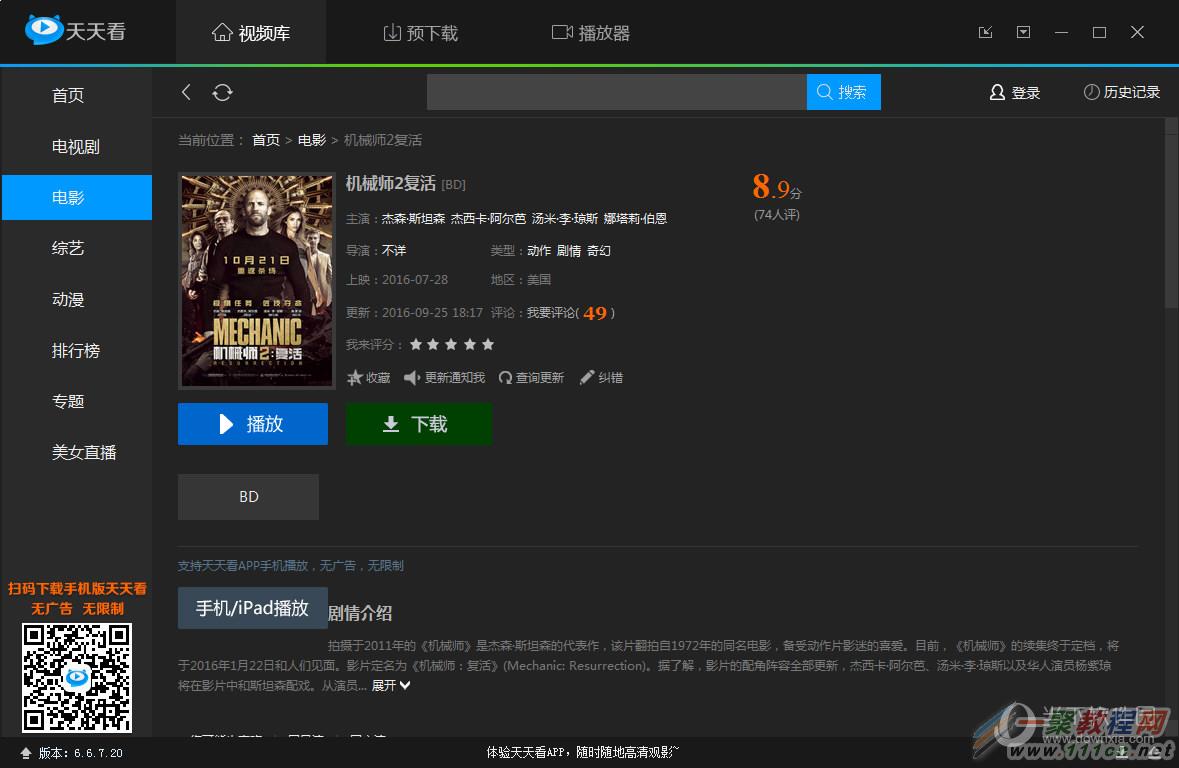Open the title bar dropdown menu icon
This screenshot has height=768, width=1179.
point(1023,32)
